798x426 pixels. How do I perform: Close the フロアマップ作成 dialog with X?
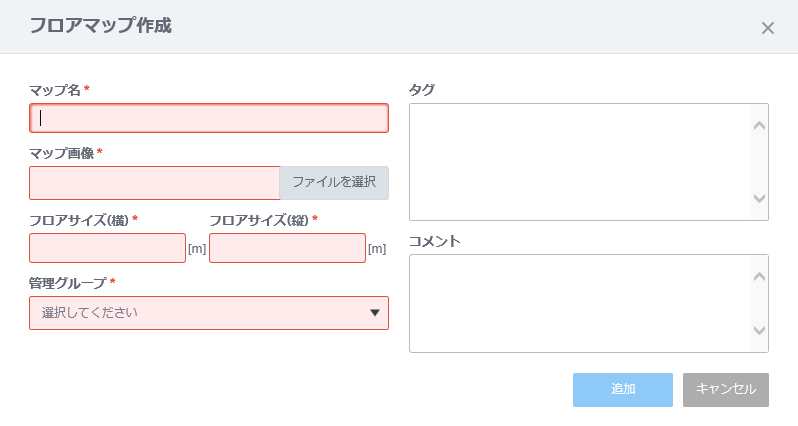(767, 28)
